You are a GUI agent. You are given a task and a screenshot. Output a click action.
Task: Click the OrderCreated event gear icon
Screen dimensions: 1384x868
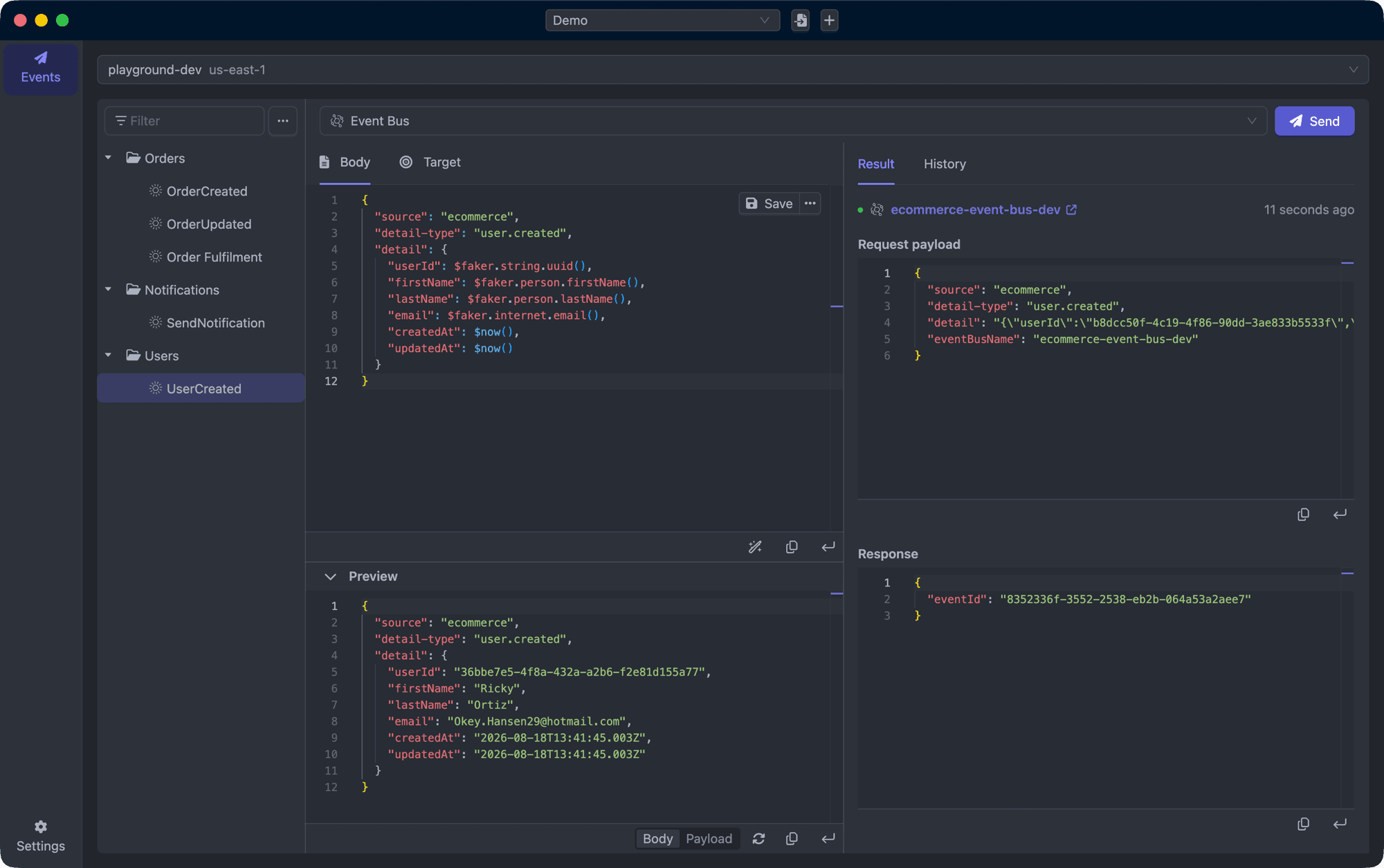(x=156, y=190)
